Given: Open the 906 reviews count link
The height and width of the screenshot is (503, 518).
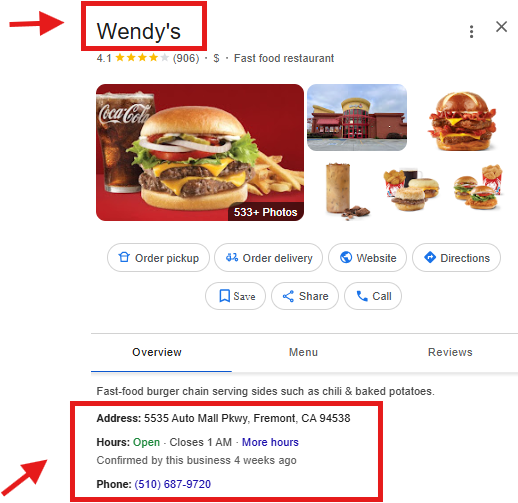Looking at the screenshot, I should click(x=186, y=58).
